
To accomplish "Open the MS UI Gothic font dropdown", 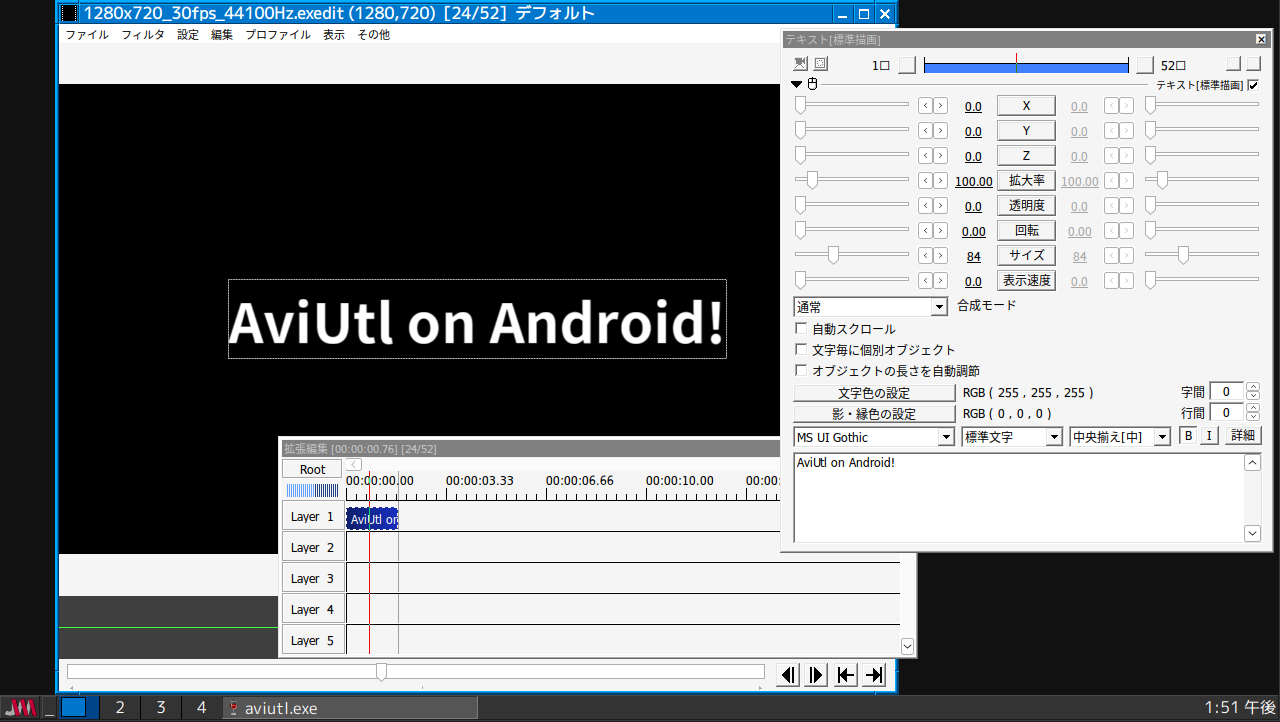I will [946, 437].
